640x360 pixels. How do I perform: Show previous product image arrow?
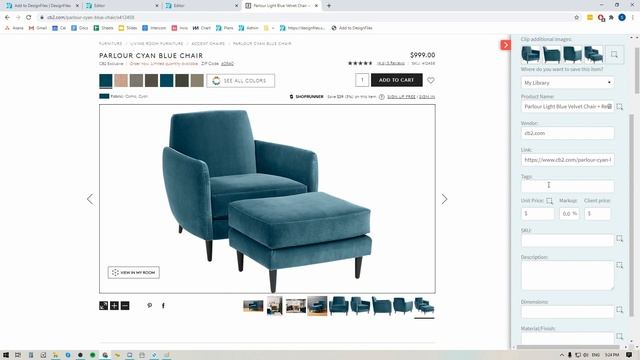[90, 199]
